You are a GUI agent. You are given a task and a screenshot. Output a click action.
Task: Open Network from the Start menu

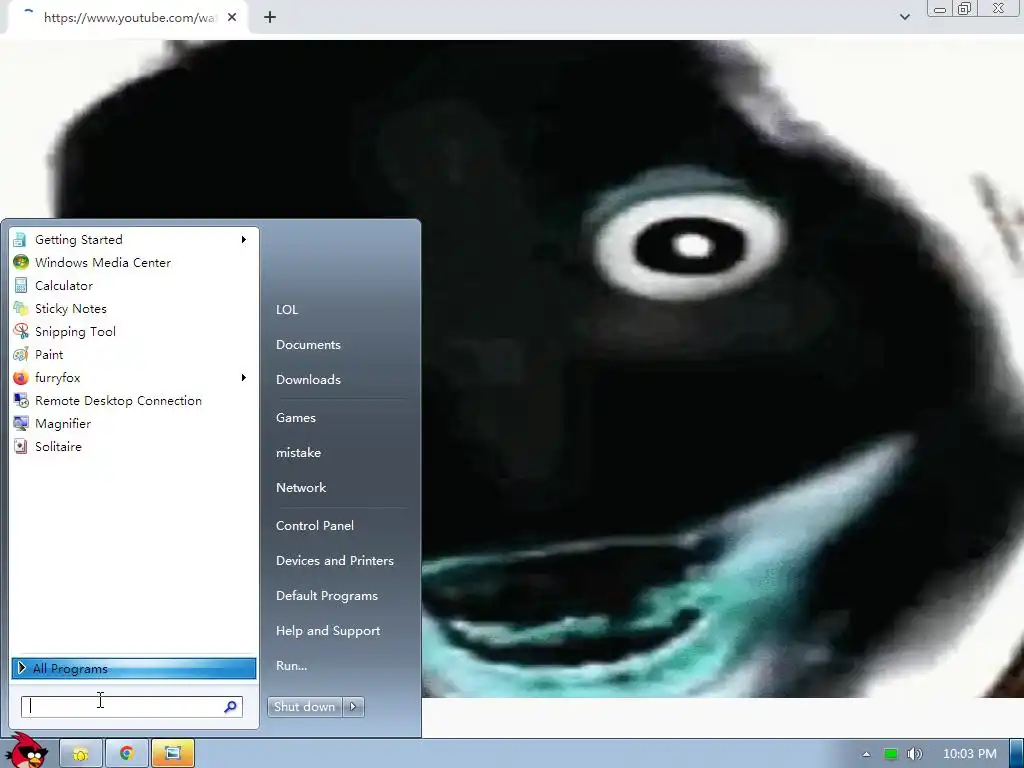[301, 488]
